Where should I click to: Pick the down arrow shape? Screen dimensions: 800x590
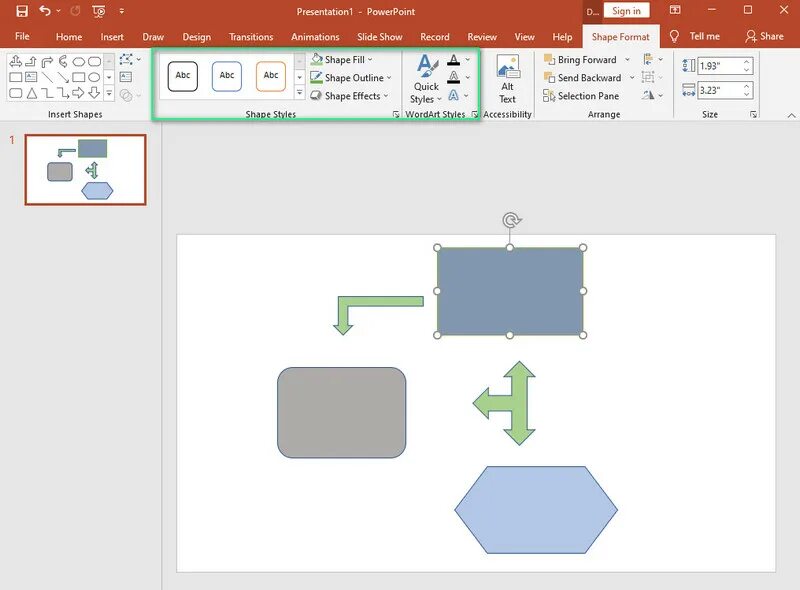[94, 93]
